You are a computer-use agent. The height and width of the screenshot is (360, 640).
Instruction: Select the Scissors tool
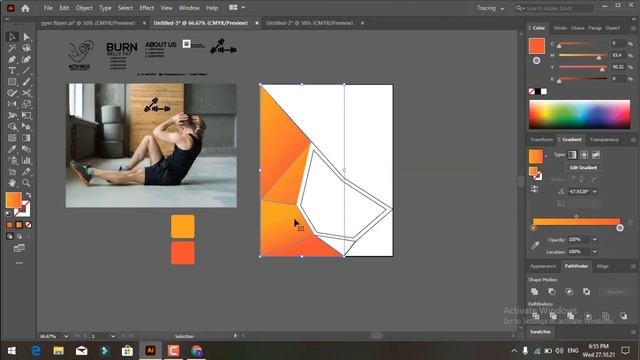(27, 93)
